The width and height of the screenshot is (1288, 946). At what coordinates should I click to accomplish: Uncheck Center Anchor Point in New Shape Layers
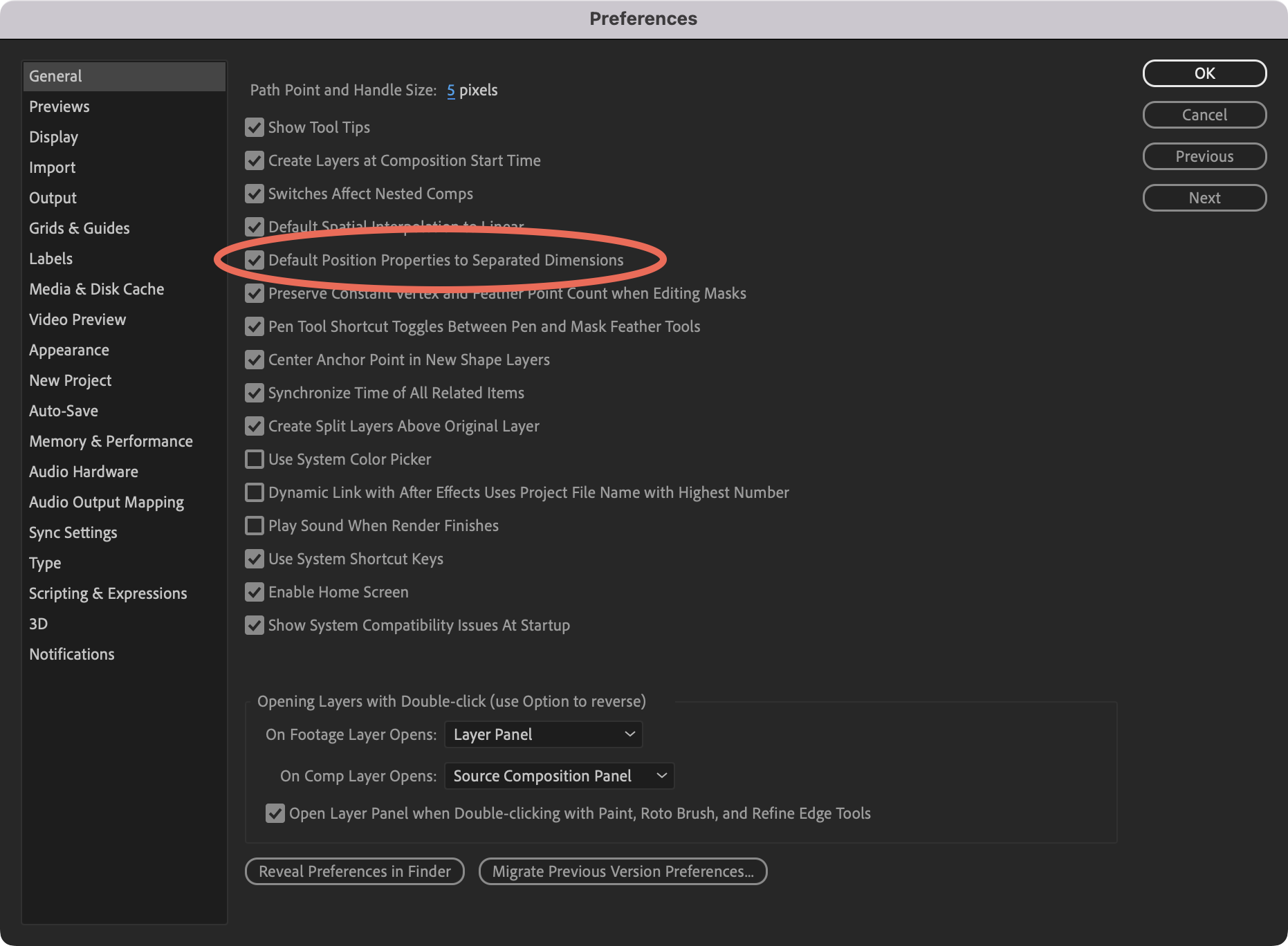(x=255, y=360)
